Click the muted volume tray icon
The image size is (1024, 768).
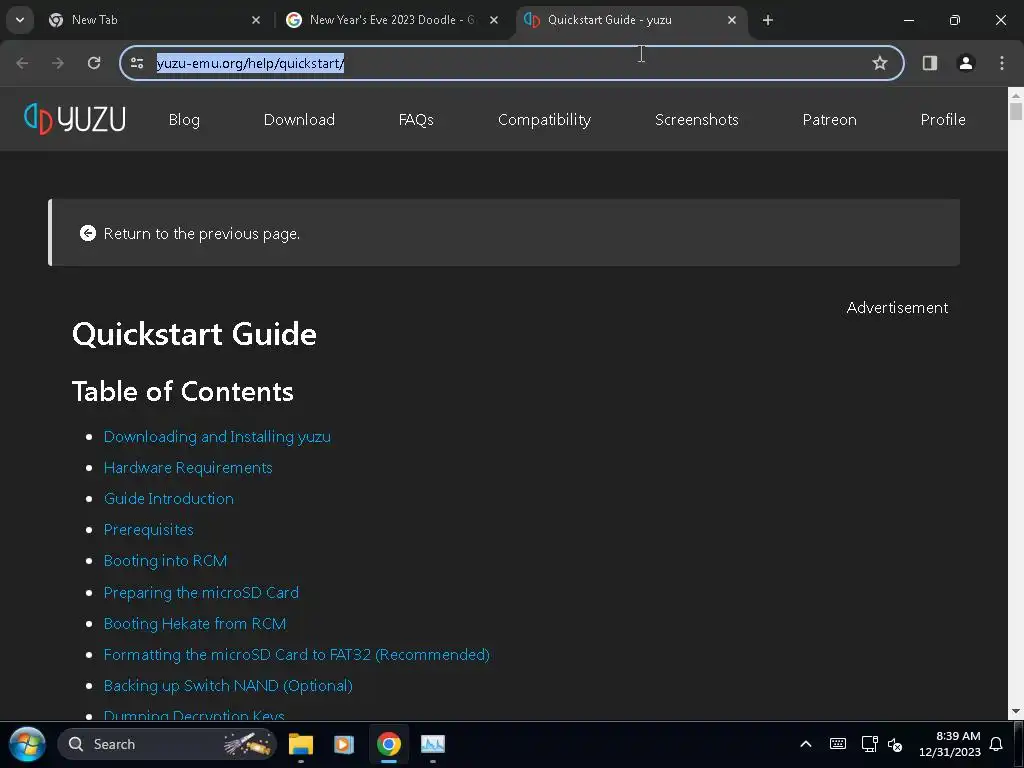(x=895, y=744)
